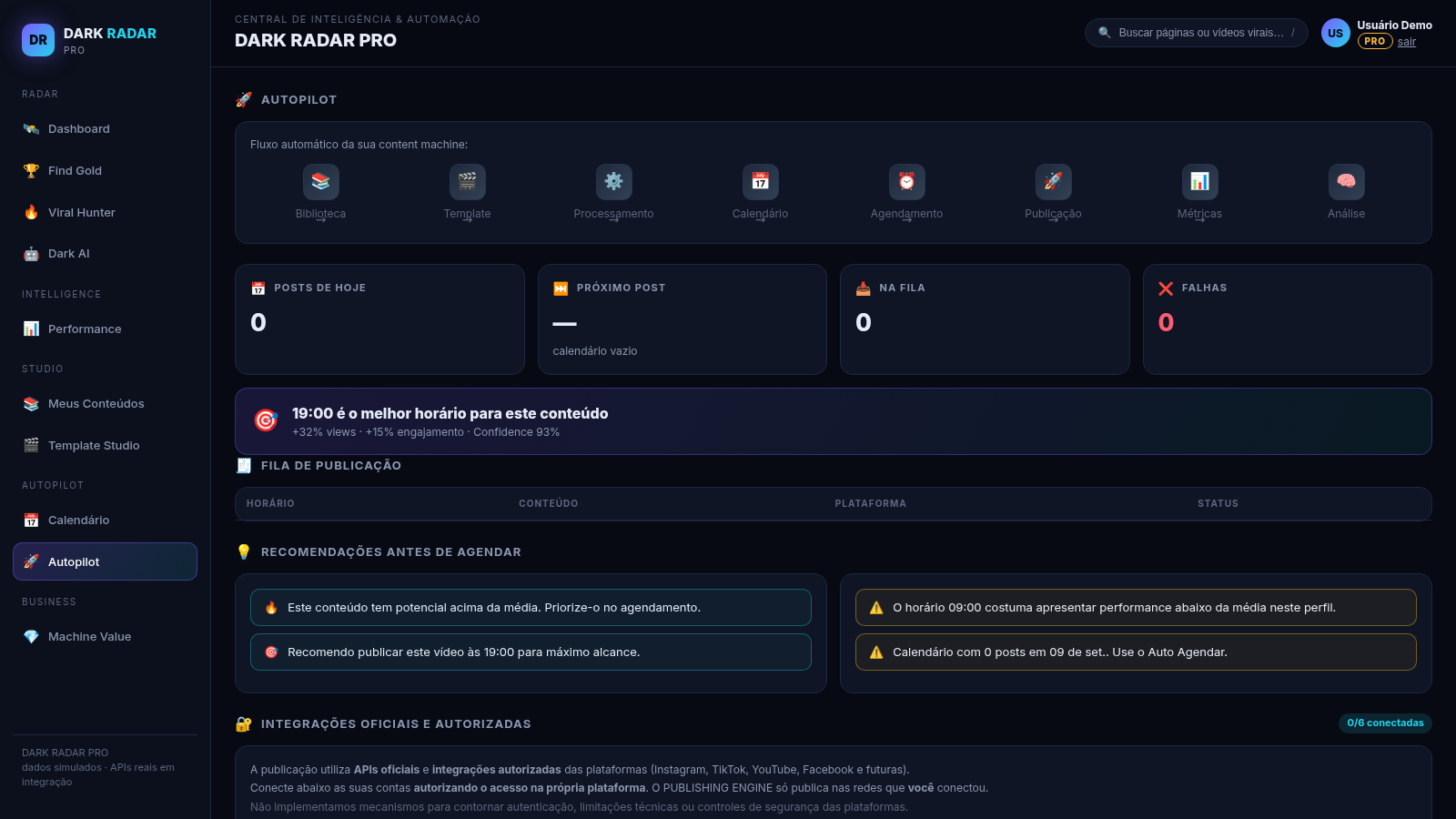Screen dimensions: 1456x819
Task: Select Autopilot in the sidebar
Action: coord(106,561)
